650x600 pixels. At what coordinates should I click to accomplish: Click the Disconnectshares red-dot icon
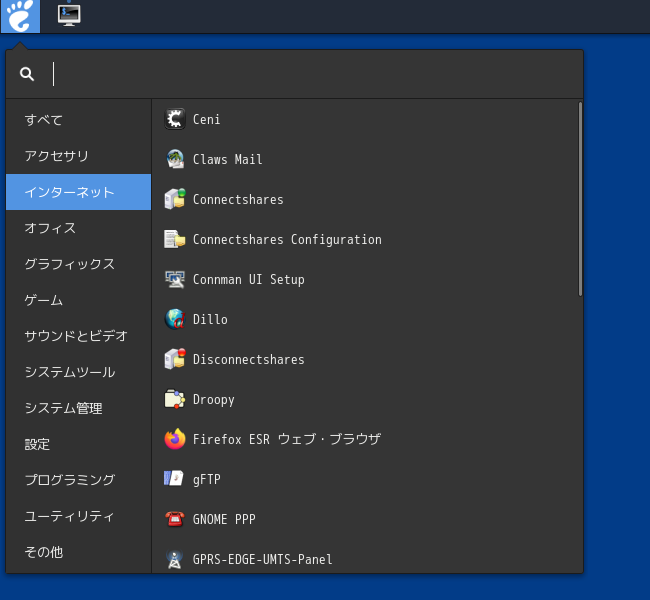click(x=175, y=360)
